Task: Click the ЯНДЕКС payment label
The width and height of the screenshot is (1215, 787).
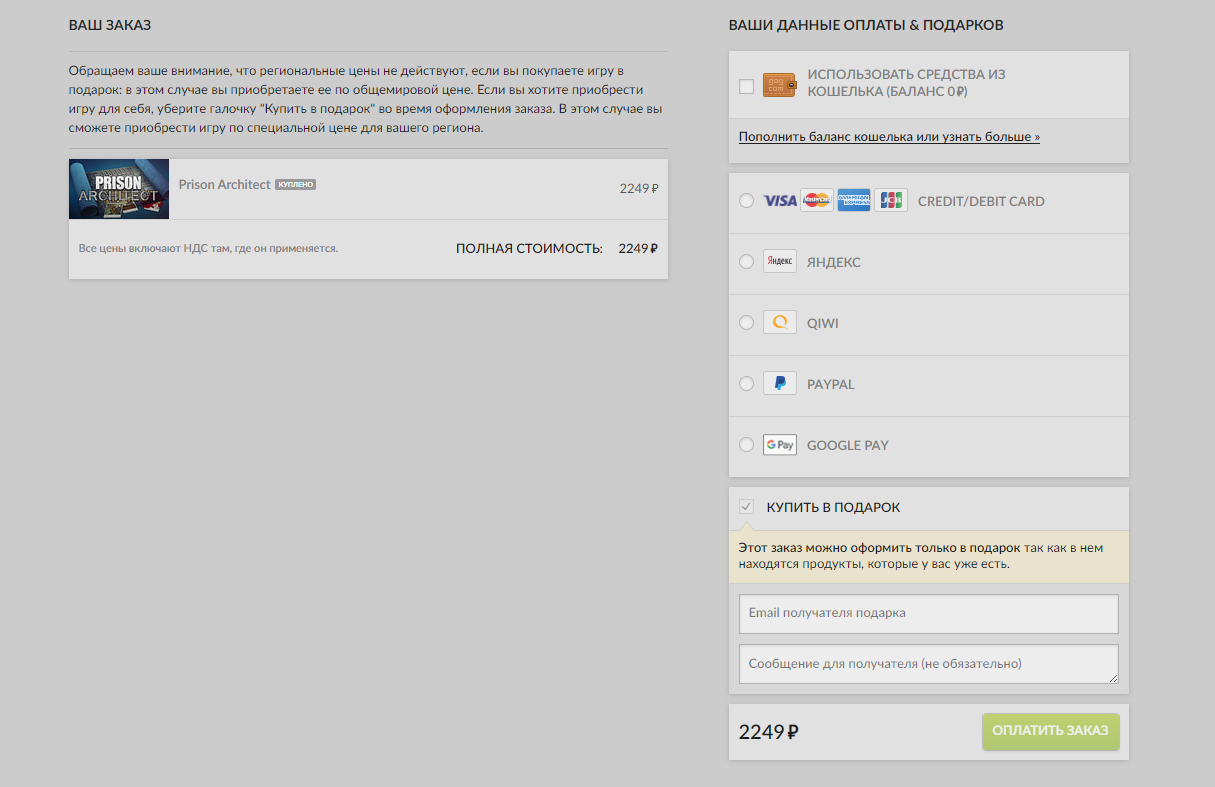Action: (x=834, y=263)
